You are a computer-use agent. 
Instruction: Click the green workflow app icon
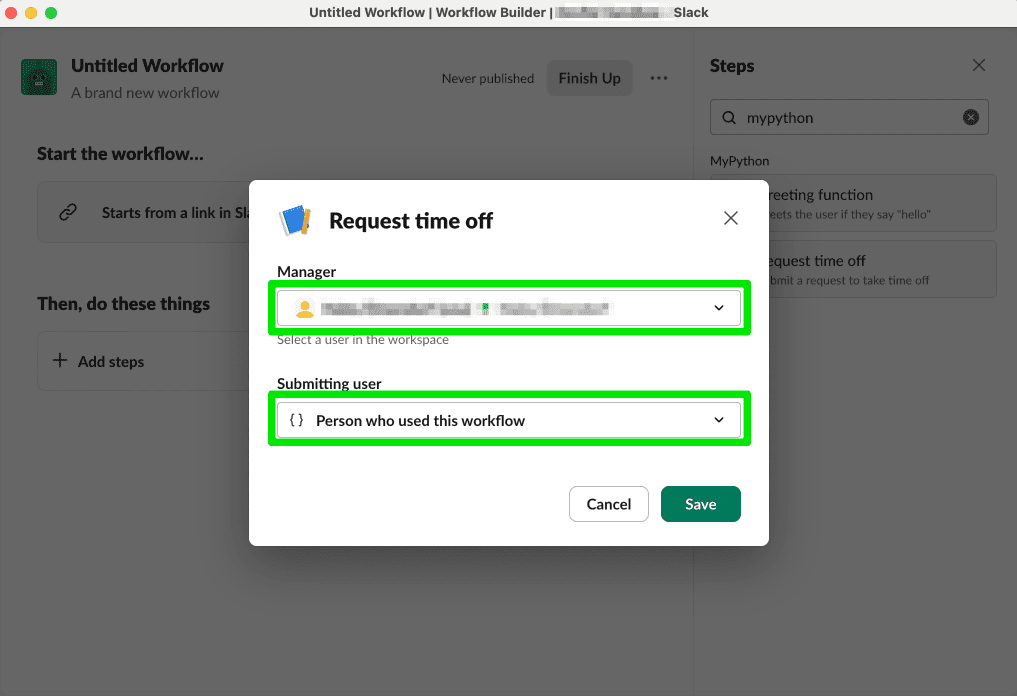[x=39, y=77]
